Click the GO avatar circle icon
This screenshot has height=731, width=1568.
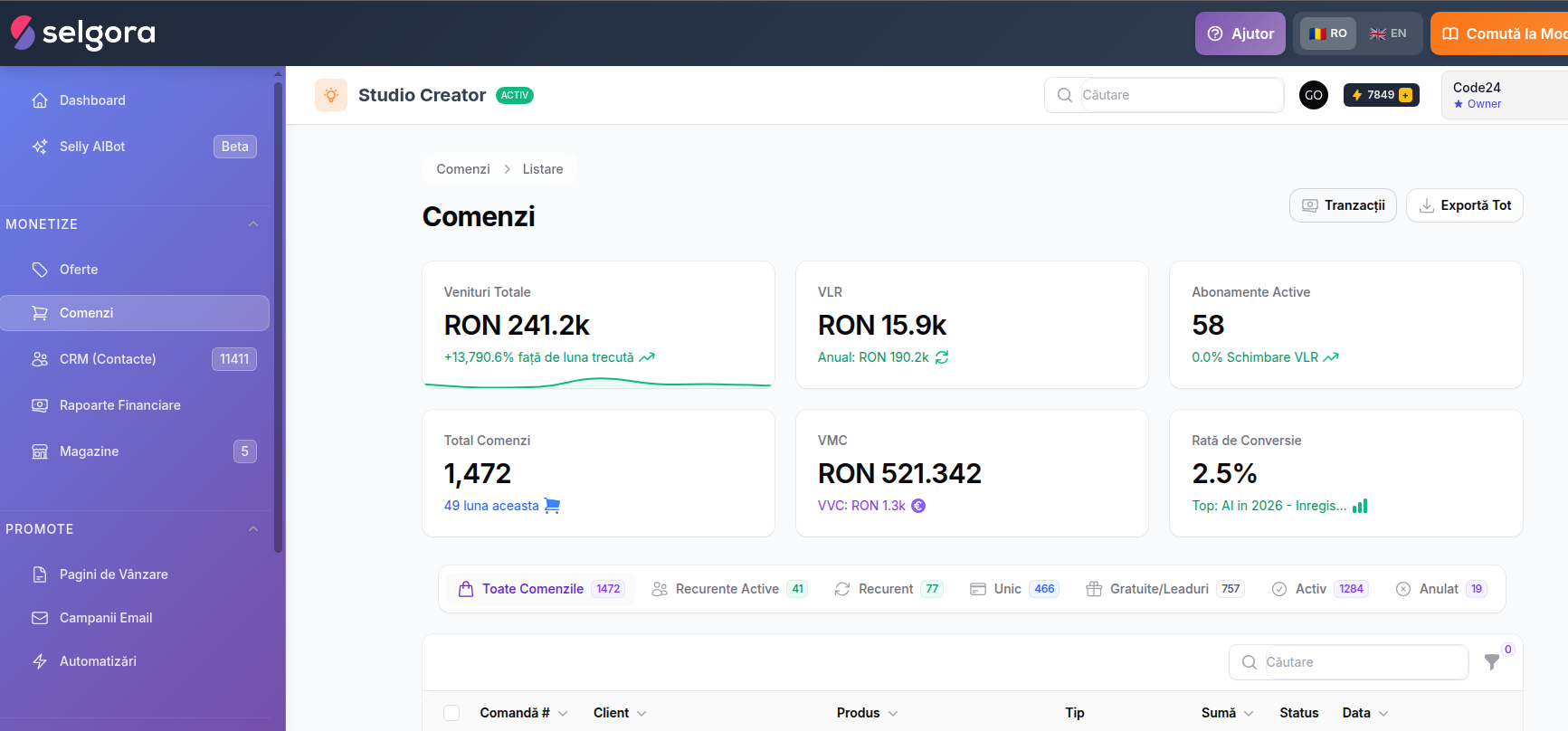[x=1314, y=95]
